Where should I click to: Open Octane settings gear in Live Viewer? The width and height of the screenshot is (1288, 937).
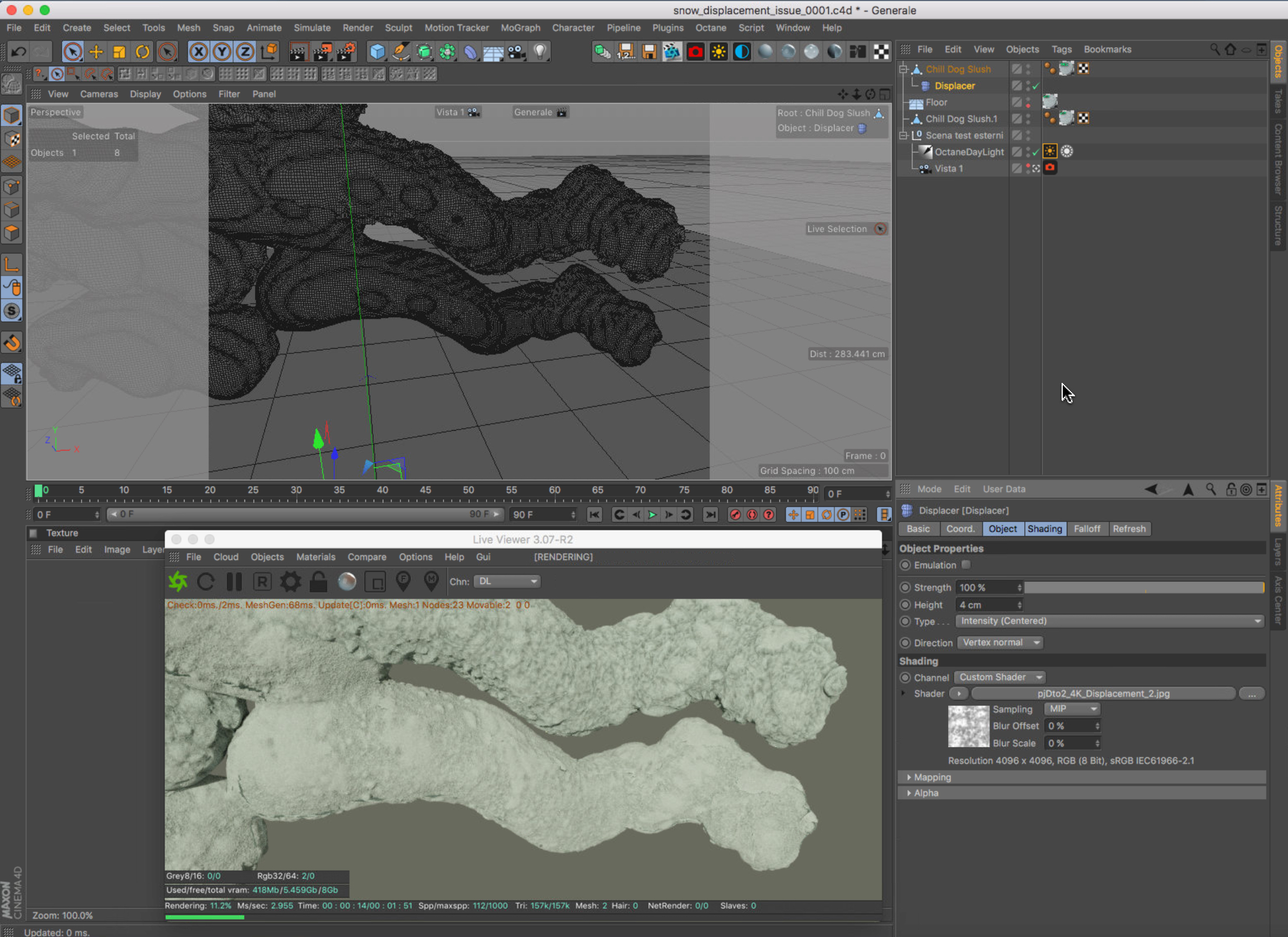tap(290, 581)
